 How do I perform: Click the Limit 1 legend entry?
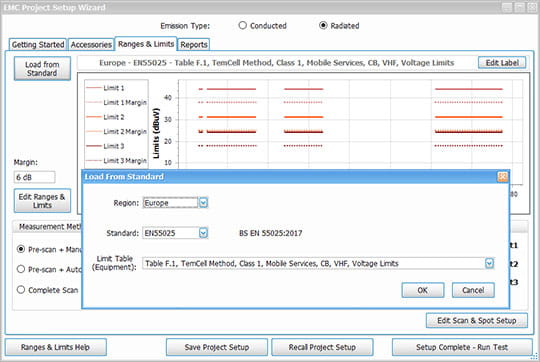[x=105, y=88]
